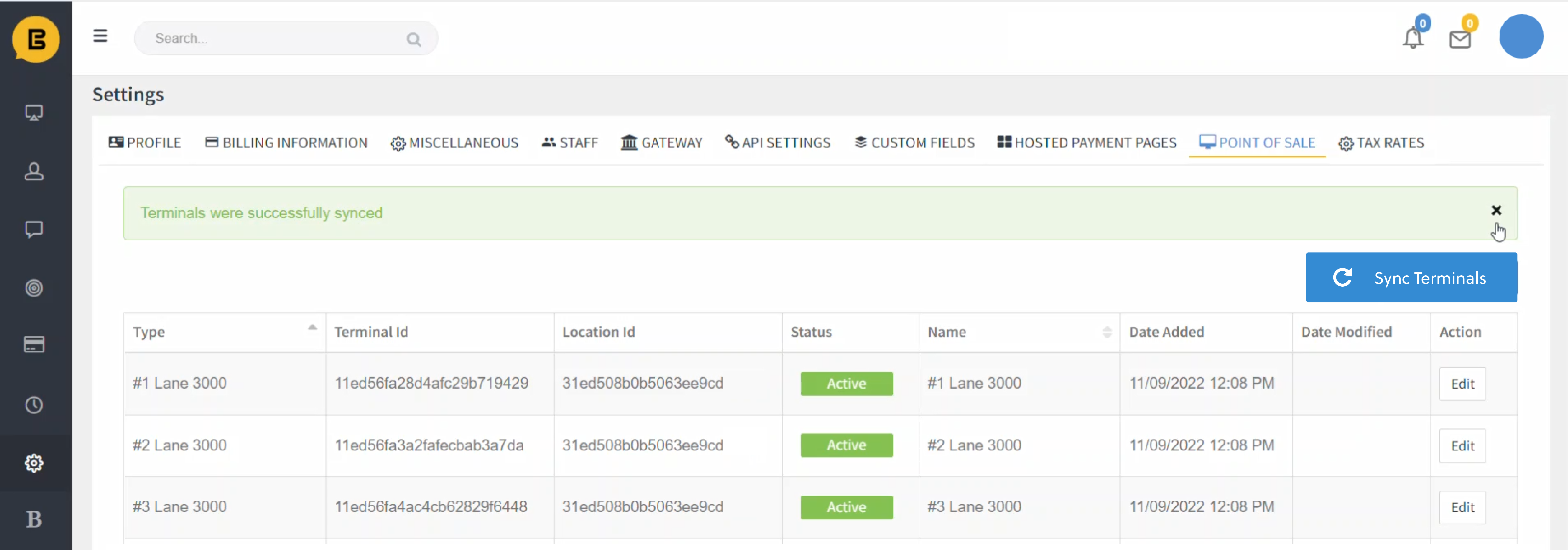Click the Location Id column header
Image resolution: width=1568 pixels, height=550 pixels.
tap(668, 332)
